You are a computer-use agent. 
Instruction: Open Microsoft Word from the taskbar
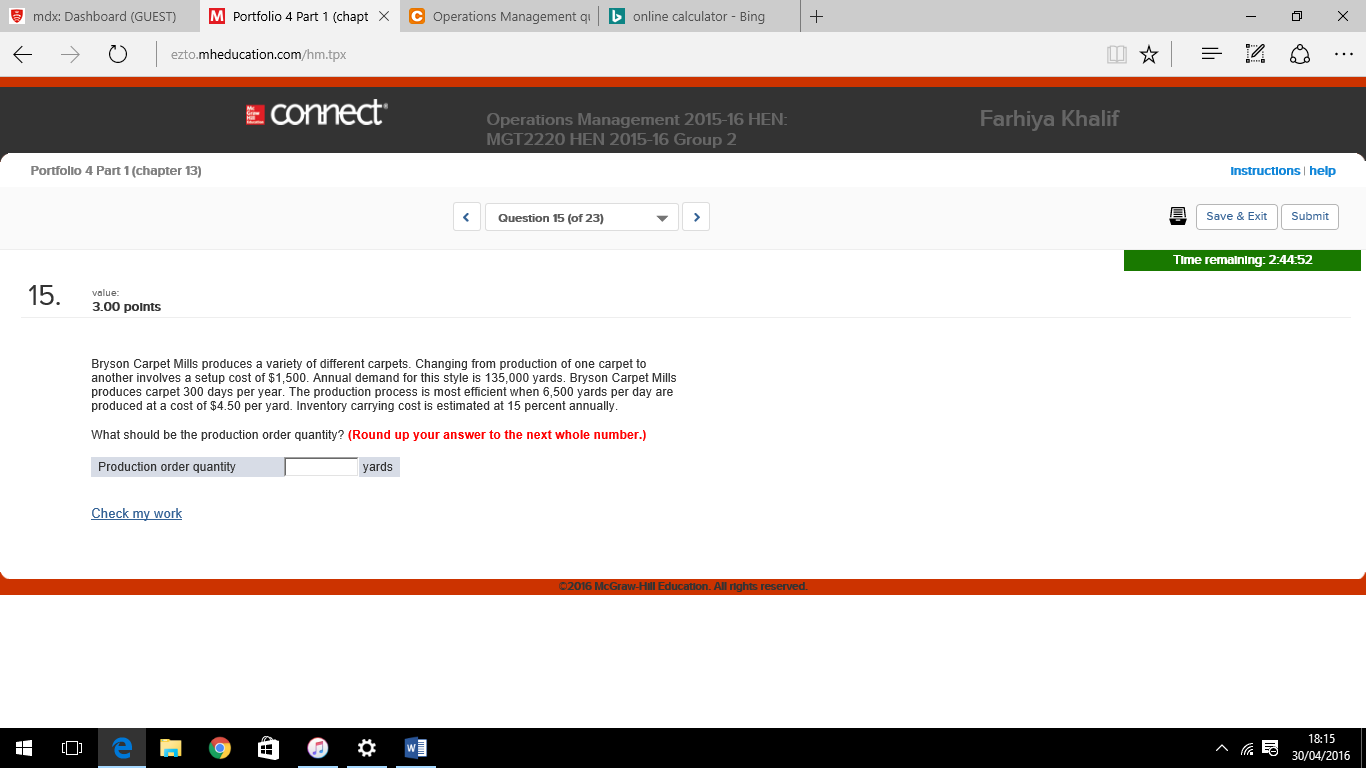(x=416, y=748)
